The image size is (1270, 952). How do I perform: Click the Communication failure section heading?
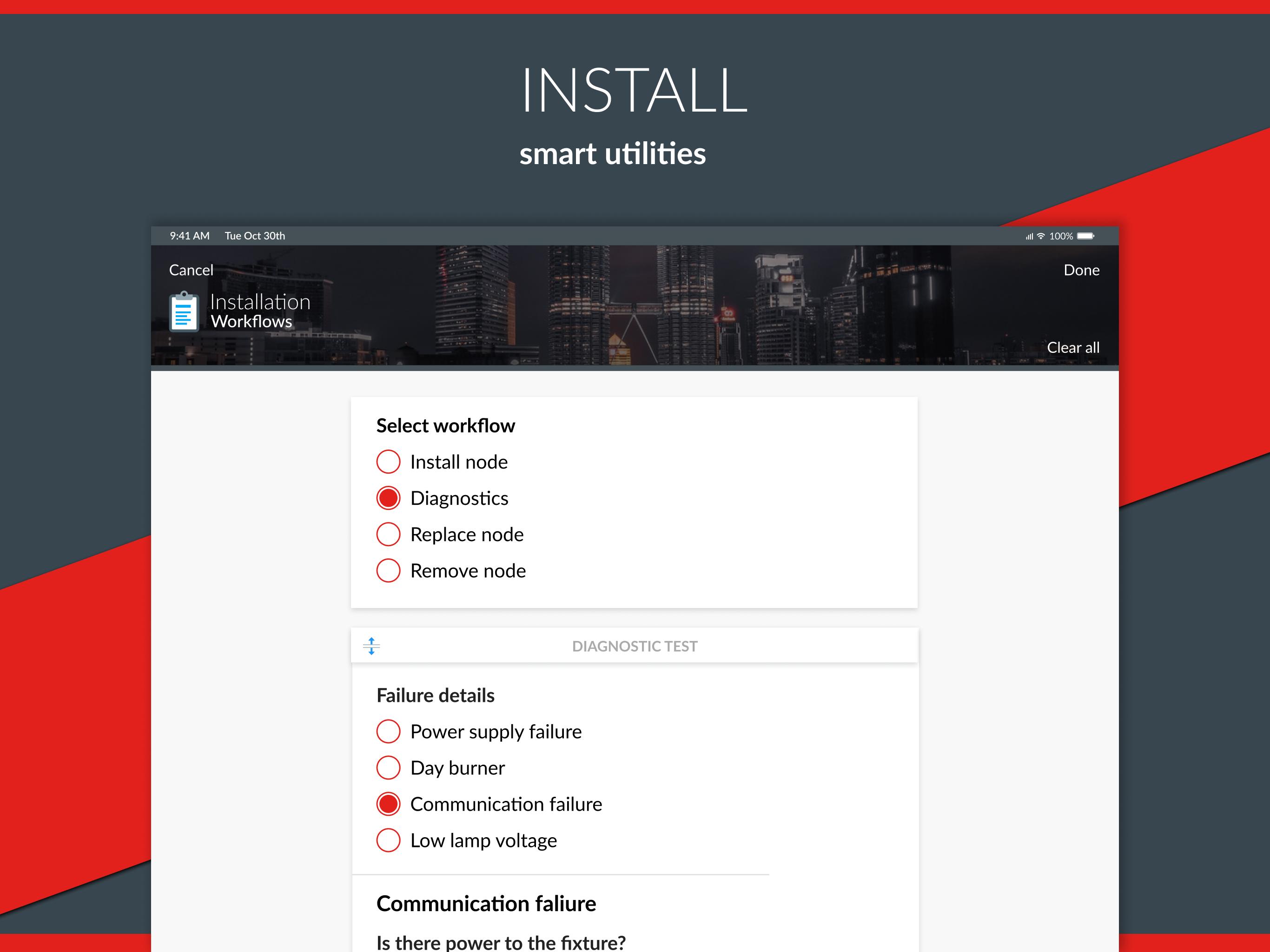(486, 904)
